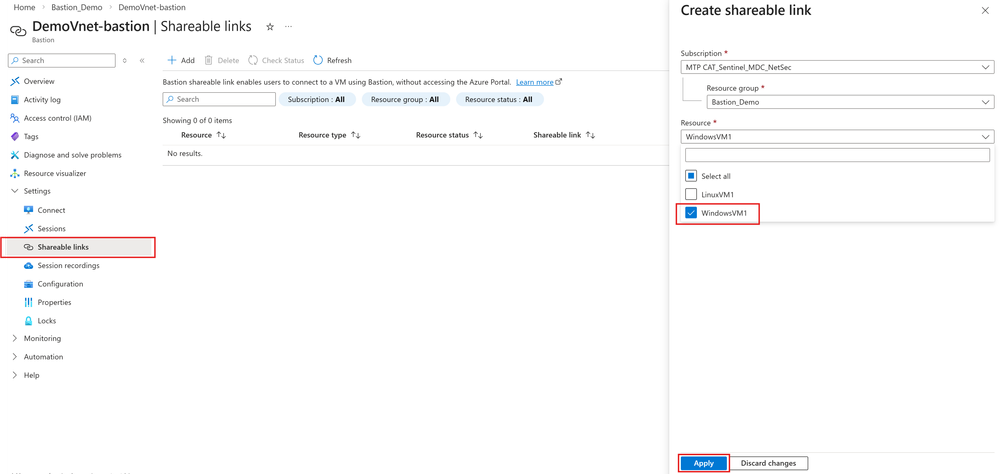Click the Refresh circular arrow icon
Viewport: 999px width, 474px height.
point(318,61)
